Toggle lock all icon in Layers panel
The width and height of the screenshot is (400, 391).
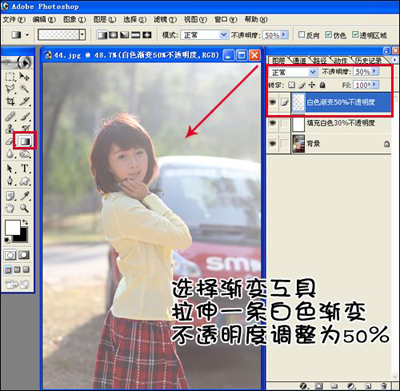coord(322,85)
